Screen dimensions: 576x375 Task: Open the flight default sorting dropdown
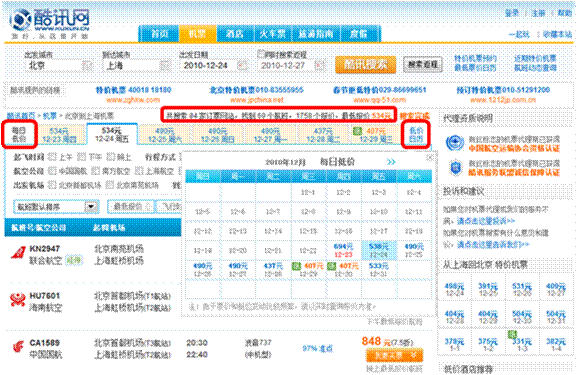click(x=55, y=207)
